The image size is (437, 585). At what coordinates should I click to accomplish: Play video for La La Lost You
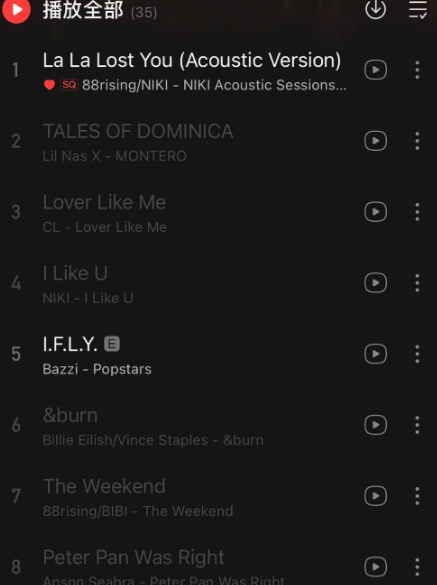(x=375, y=70)
